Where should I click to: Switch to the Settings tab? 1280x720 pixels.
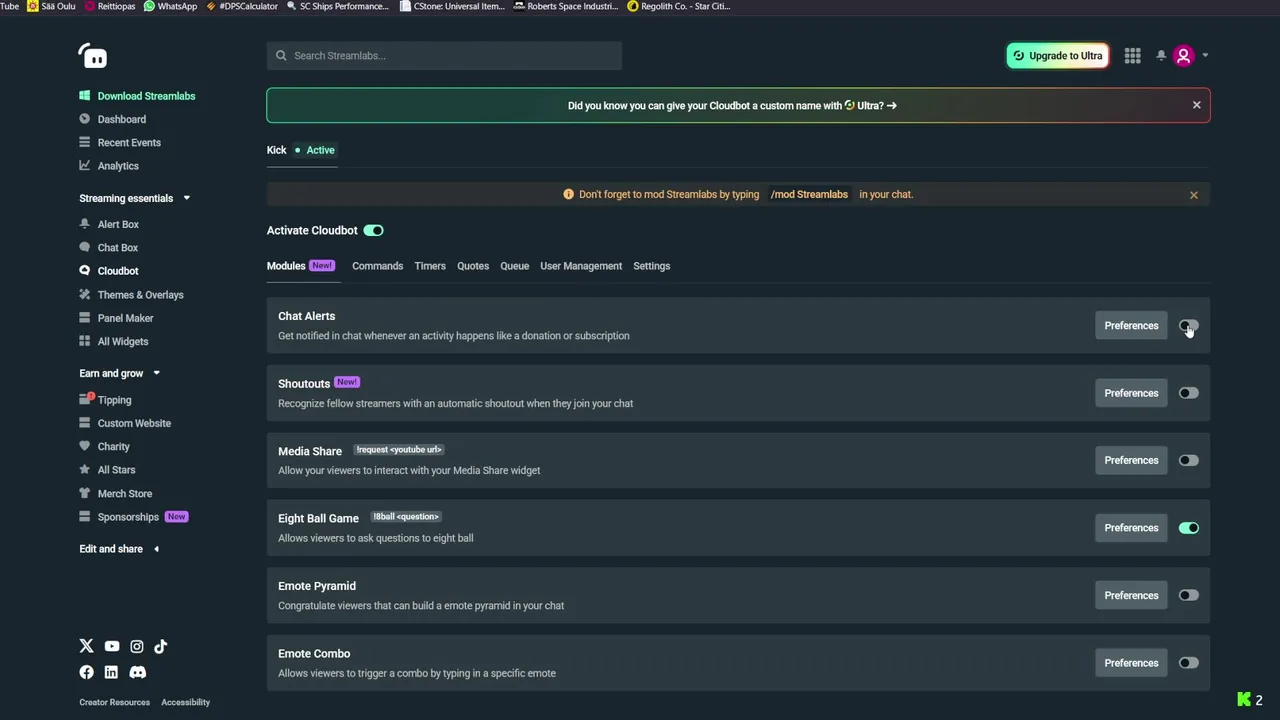[x=651, y=266]
